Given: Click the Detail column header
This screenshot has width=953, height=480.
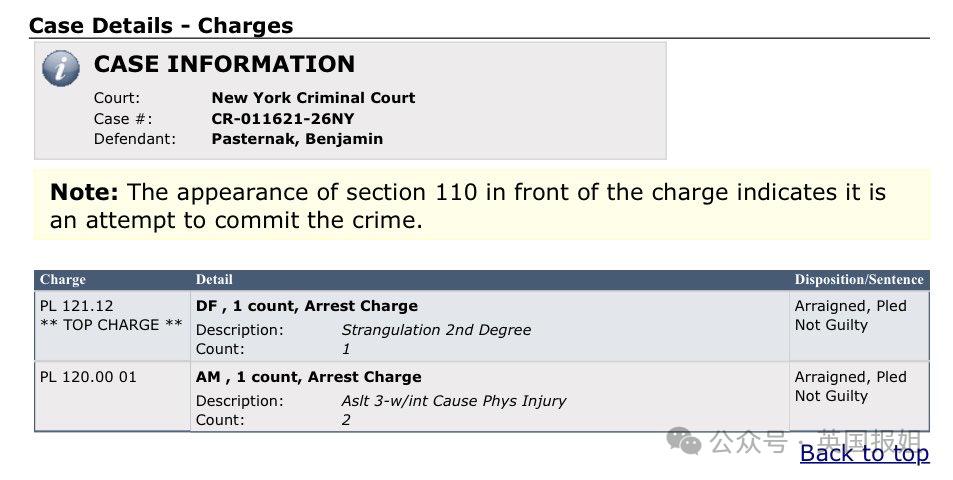Looking at the screenshot, I should coord(214,280).
